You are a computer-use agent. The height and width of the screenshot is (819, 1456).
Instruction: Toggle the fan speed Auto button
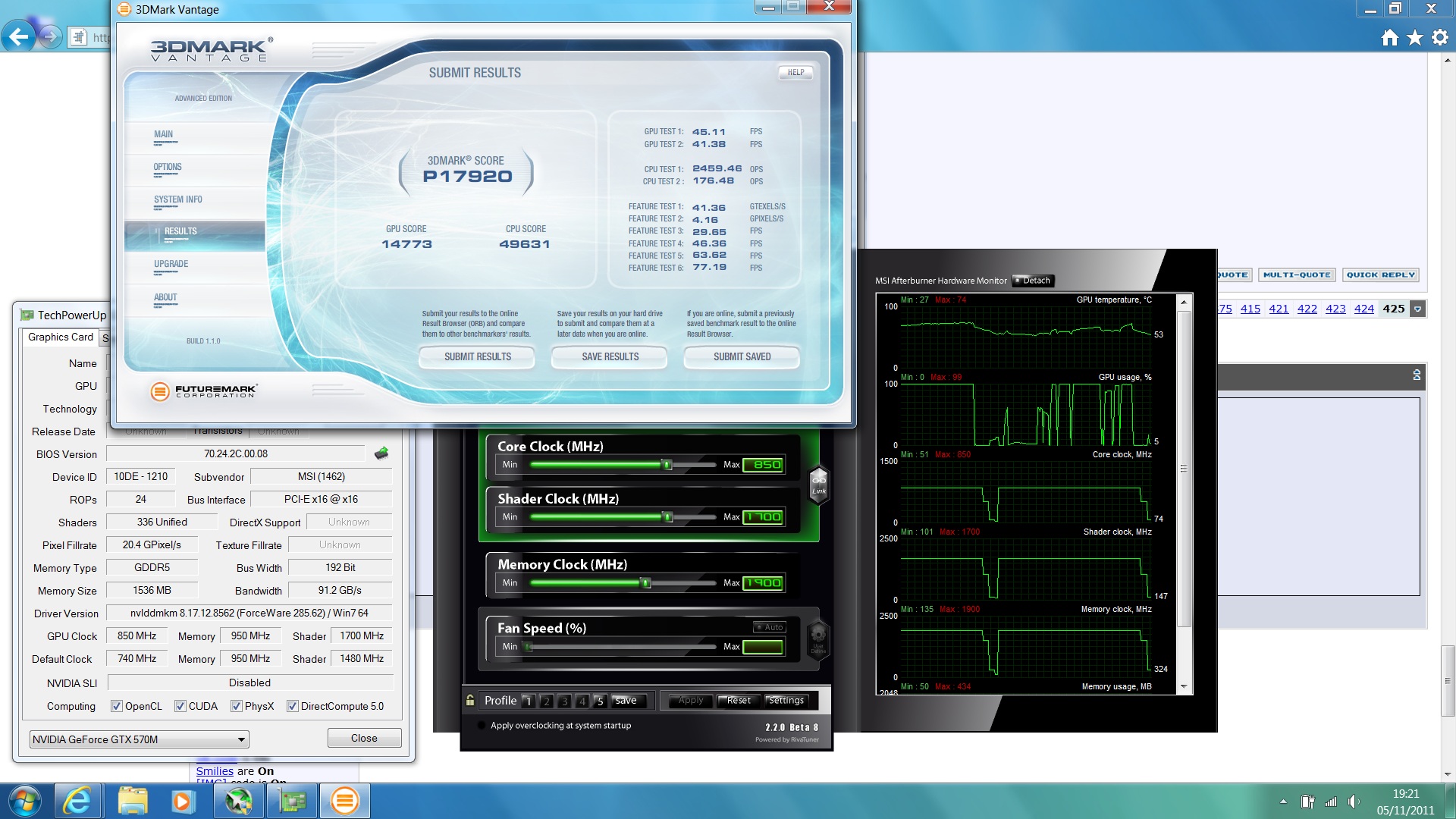tap(769, 627)
